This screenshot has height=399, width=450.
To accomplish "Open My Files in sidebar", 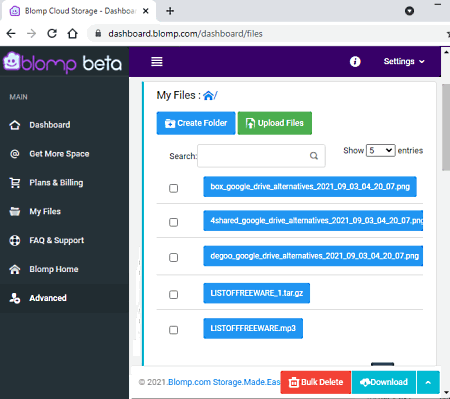I will point(45,211).
